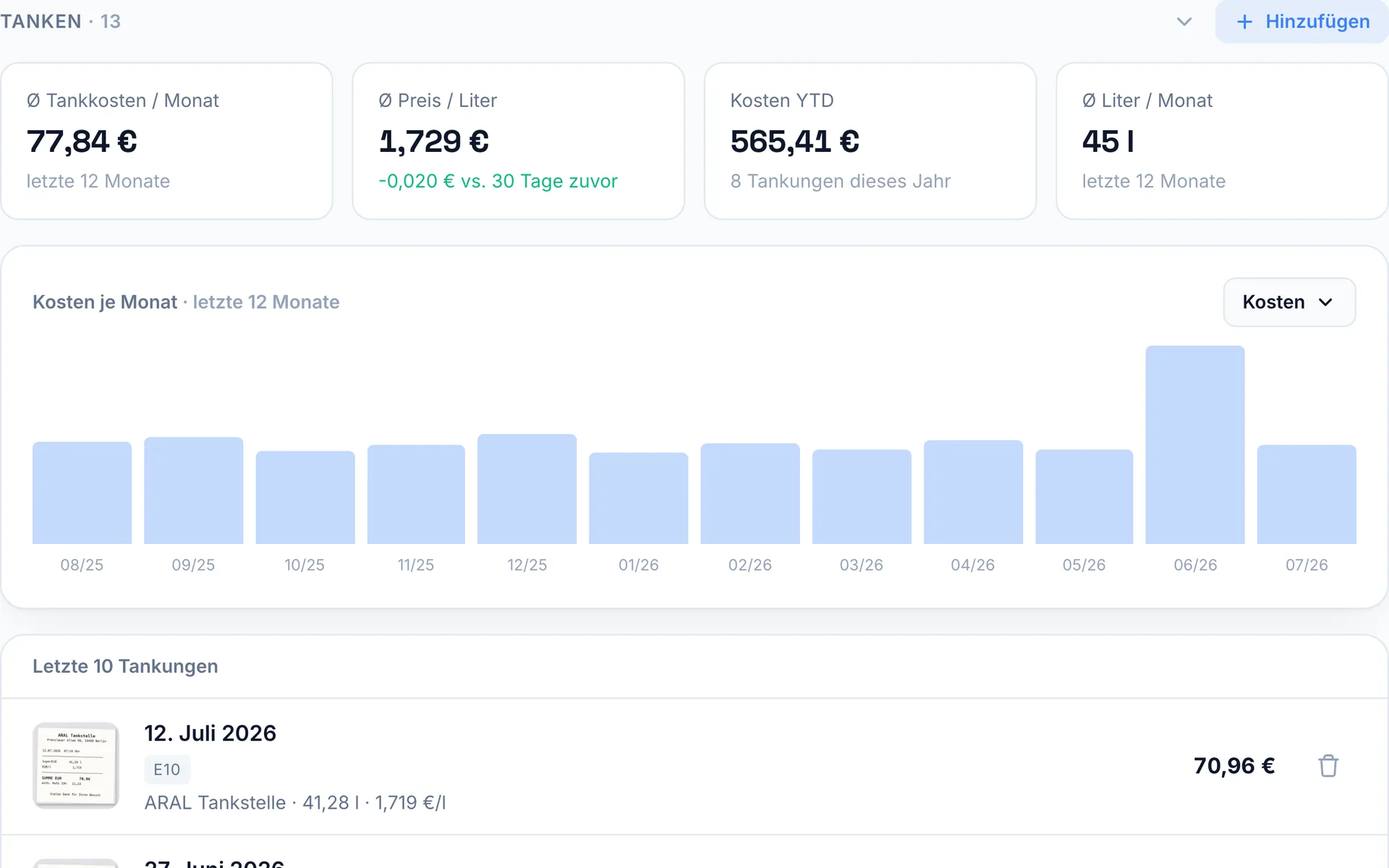
Task: Click the 12/25 chart bar
Action: 527,489
